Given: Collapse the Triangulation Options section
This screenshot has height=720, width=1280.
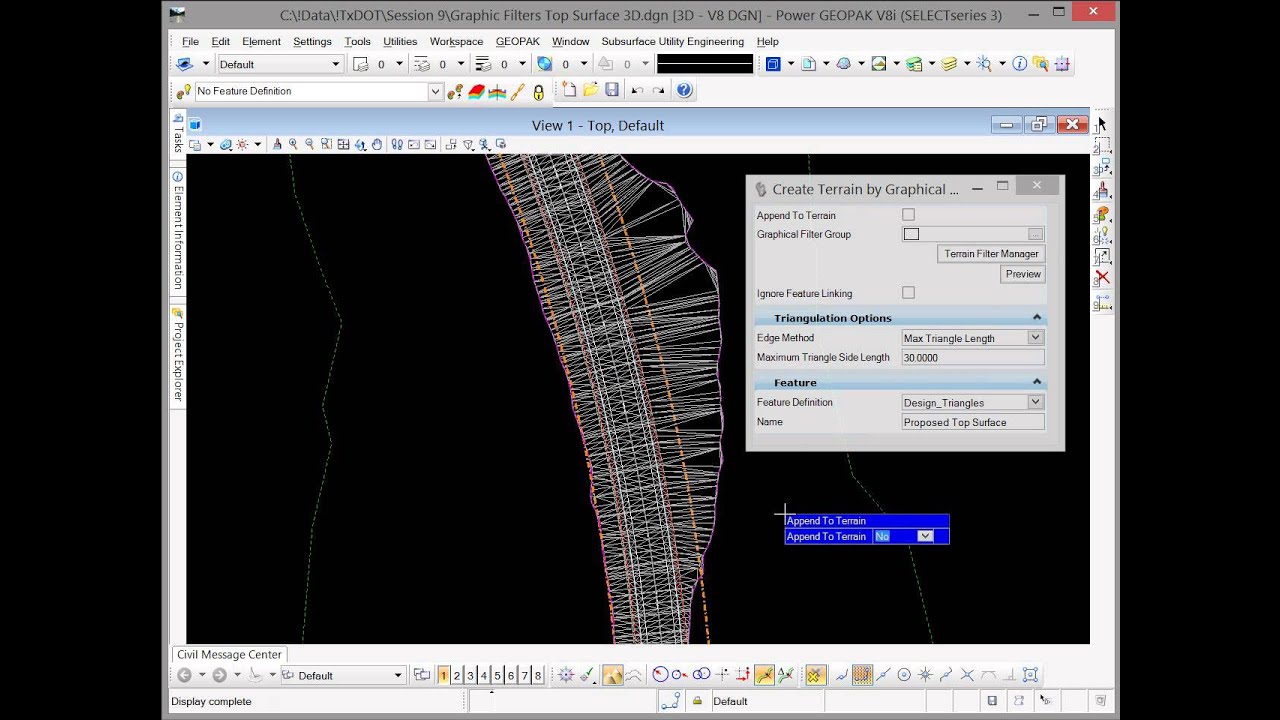Looking at the screenshot, I should [x=1036, y=318].
